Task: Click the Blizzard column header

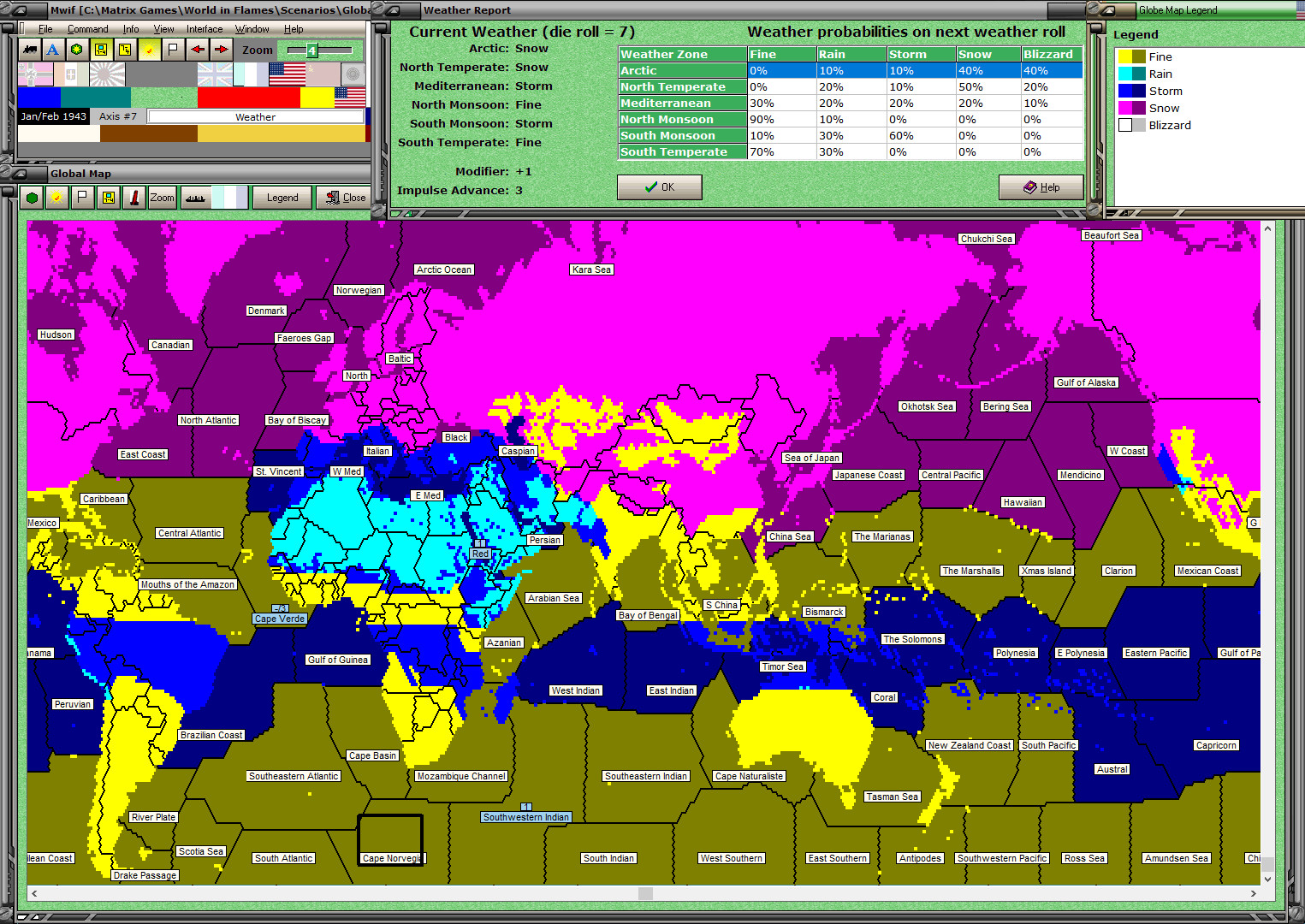Action: 1052,54
